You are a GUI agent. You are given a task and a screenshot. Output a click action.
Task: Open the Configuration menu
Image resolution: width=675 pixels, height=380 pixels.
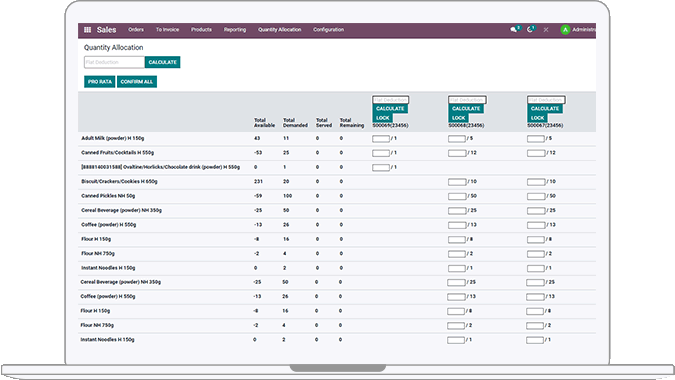[x=328, y=30]
